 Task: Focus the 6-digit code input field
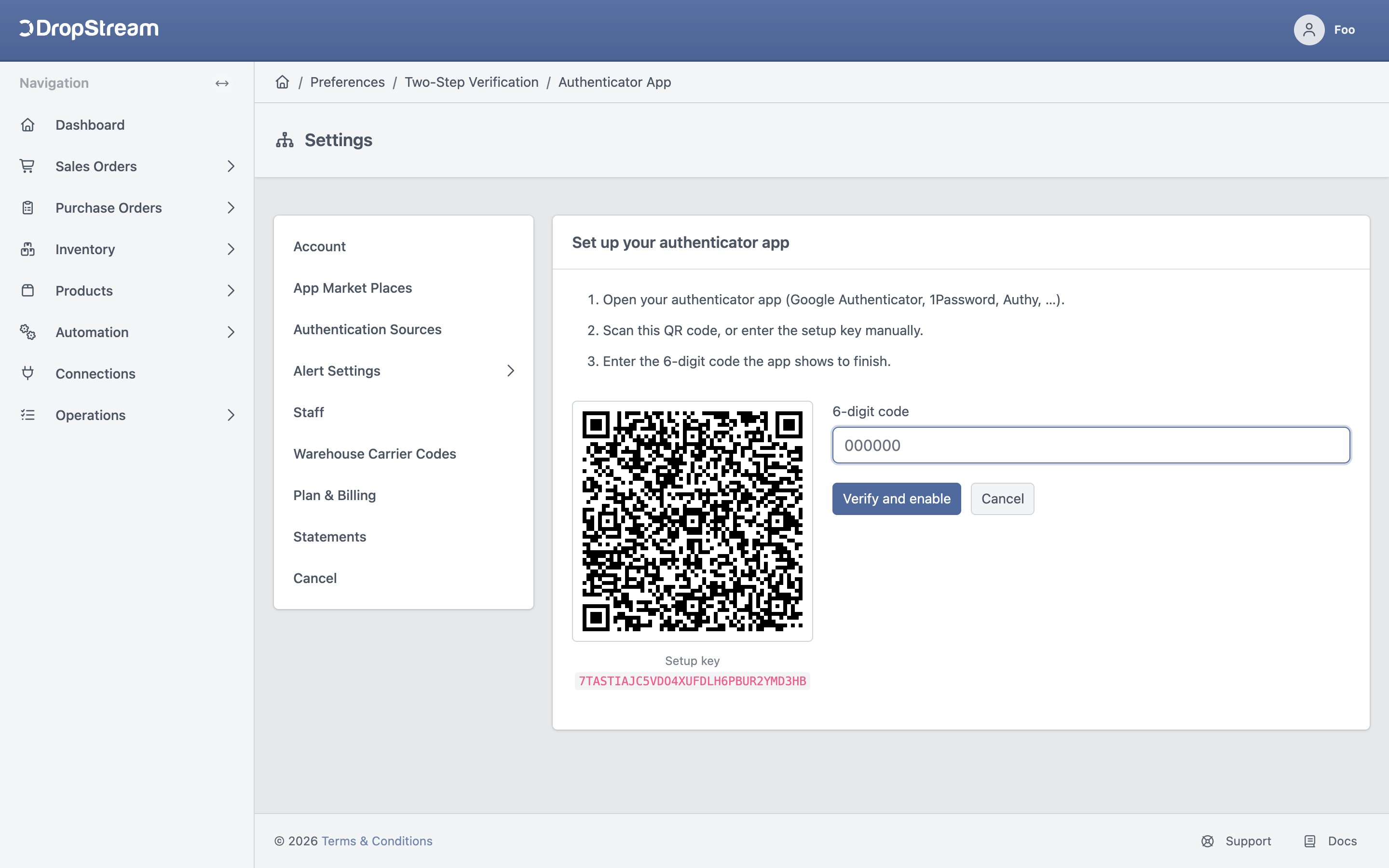coord(1090,445)
